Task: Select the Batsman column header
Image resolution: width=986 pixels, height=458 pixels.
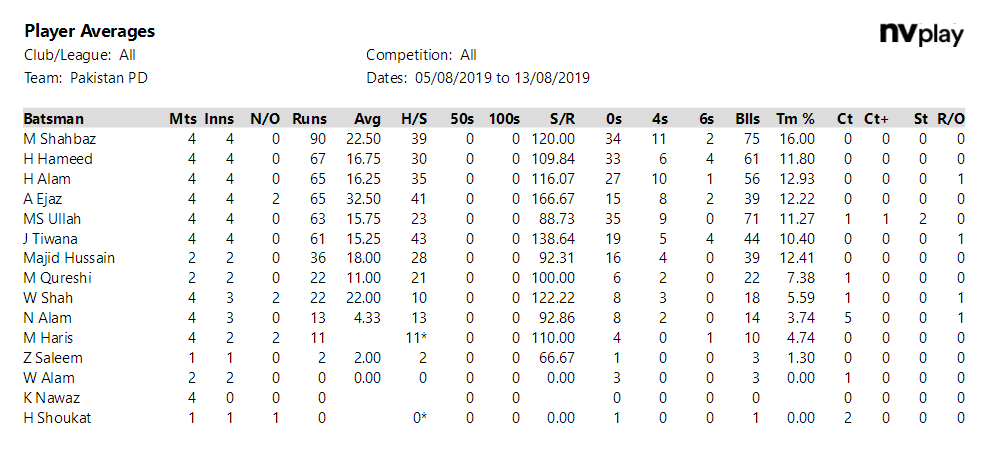Action: pyautogui.click(x=53, y=119)
